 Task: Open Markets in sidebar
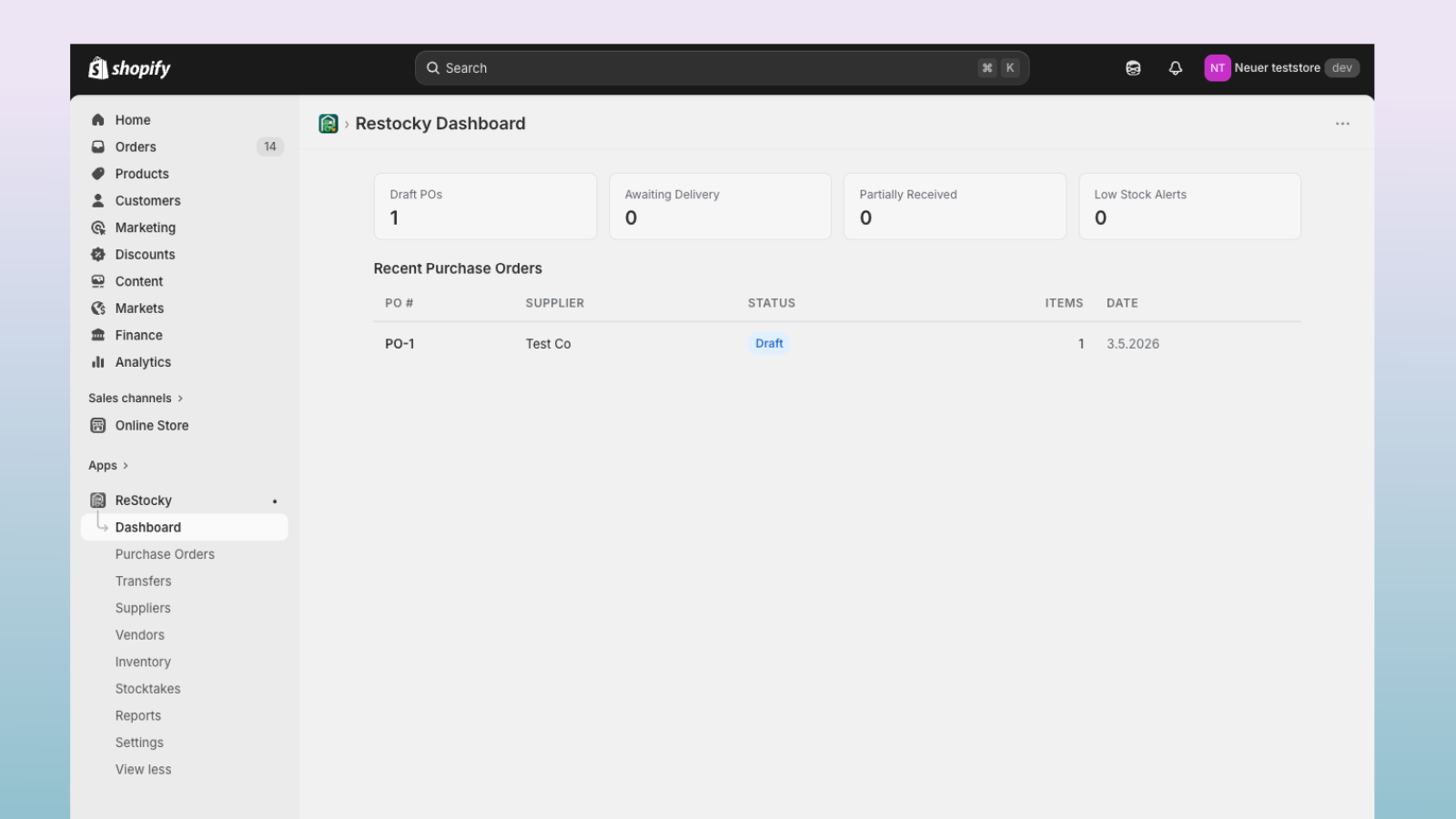185,308
